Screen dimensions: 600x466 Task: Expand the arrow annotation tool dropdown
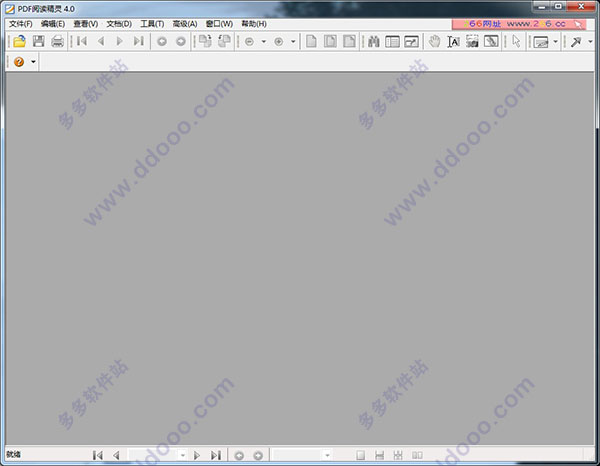tap(590, 41)
